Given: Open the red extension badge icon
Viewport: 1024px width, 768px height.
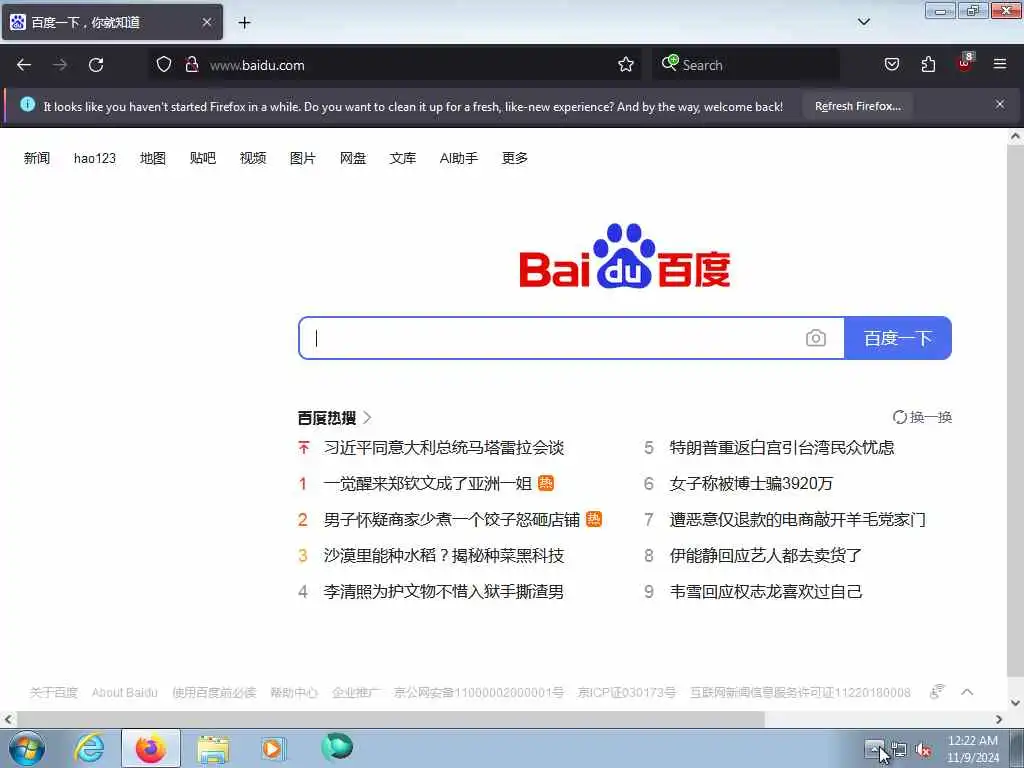Looking at the screenshot, I should (965, 63).
